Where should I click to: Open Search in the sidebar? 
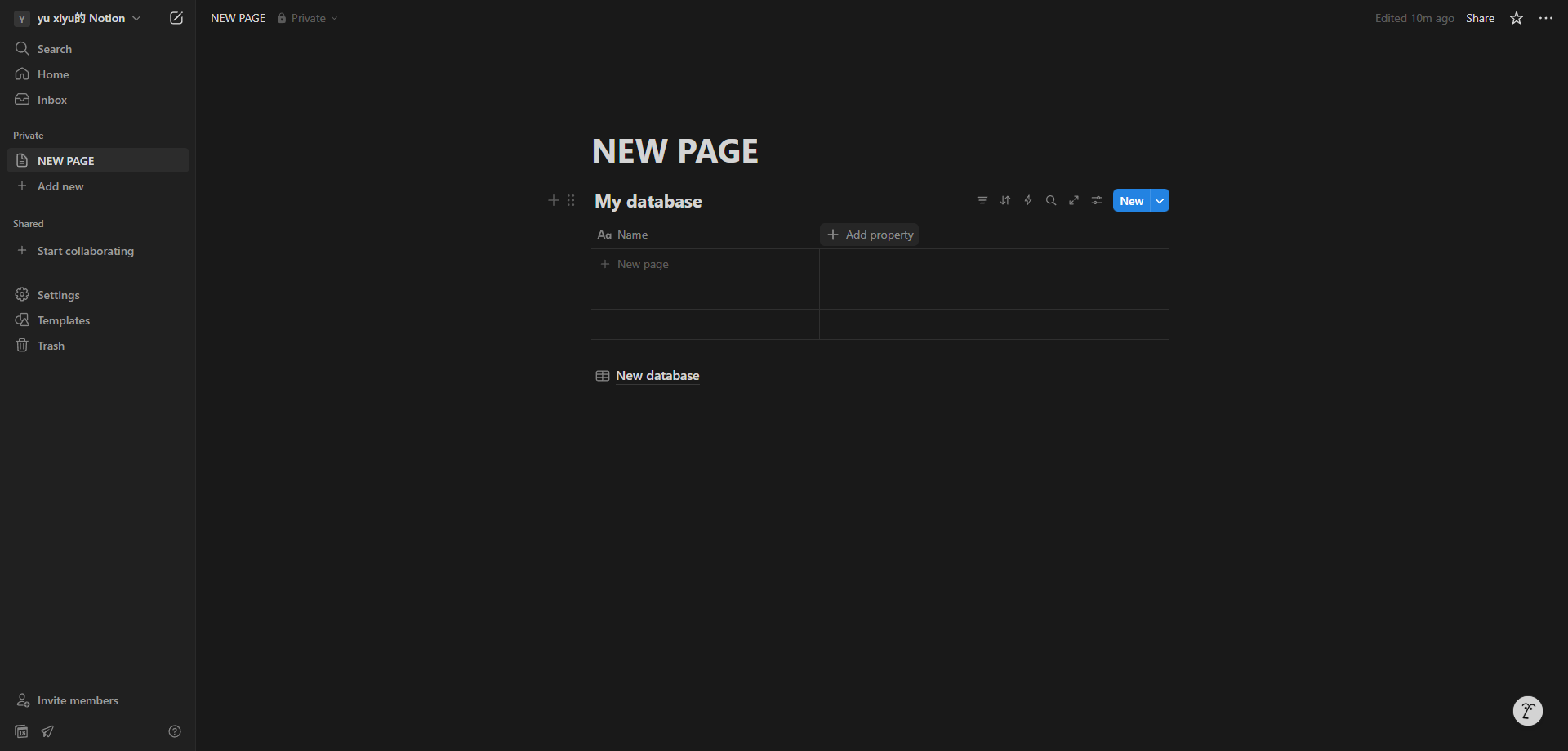[98, 49]
